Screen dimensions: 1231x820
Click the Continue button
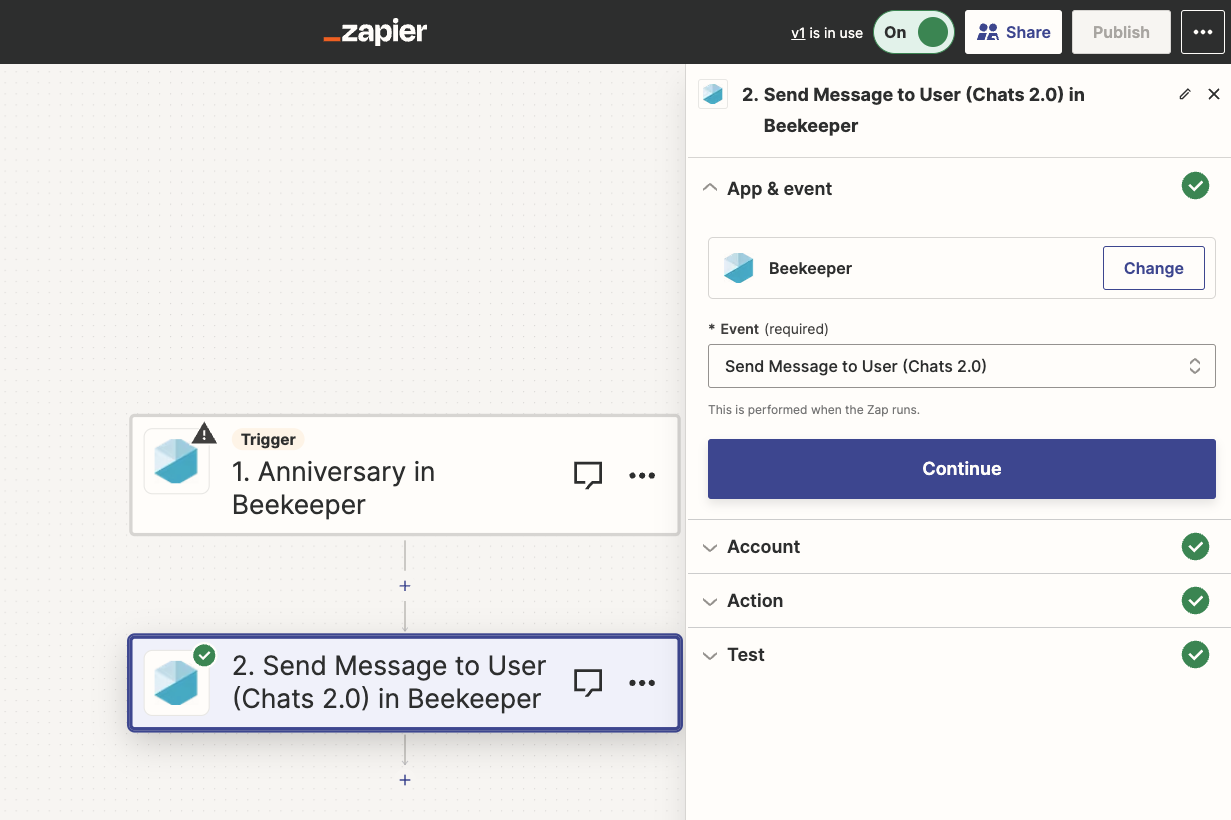[x=962, y=469]
